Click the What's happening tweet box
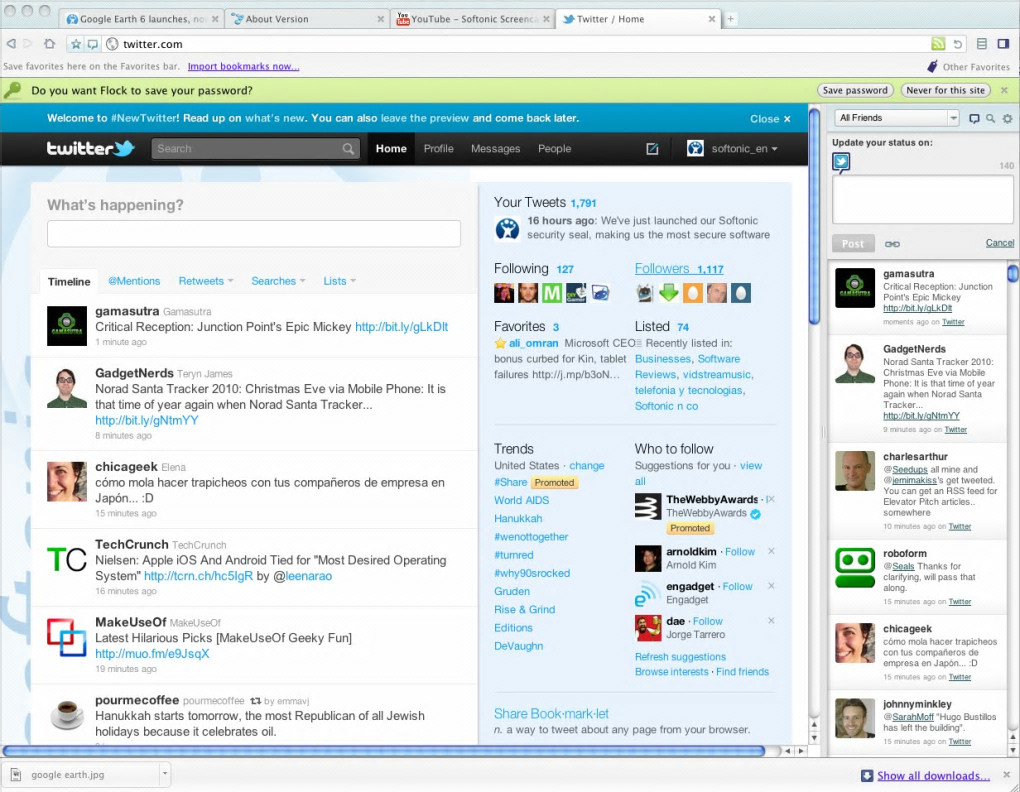 254,233
